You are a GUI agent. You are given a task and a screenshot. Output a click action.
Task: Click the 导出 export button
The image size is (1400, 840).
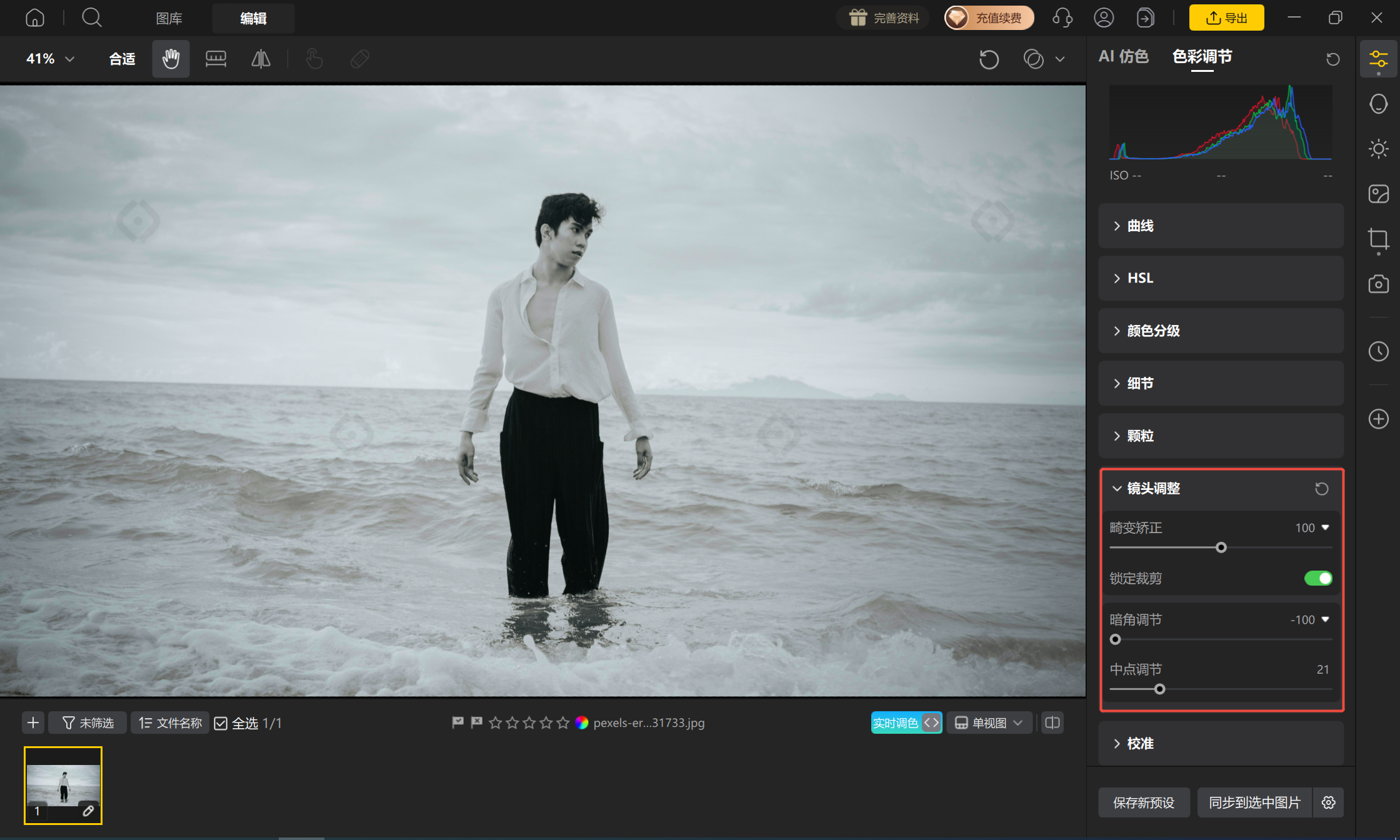pyautogui.click(x=1226, y=17)
